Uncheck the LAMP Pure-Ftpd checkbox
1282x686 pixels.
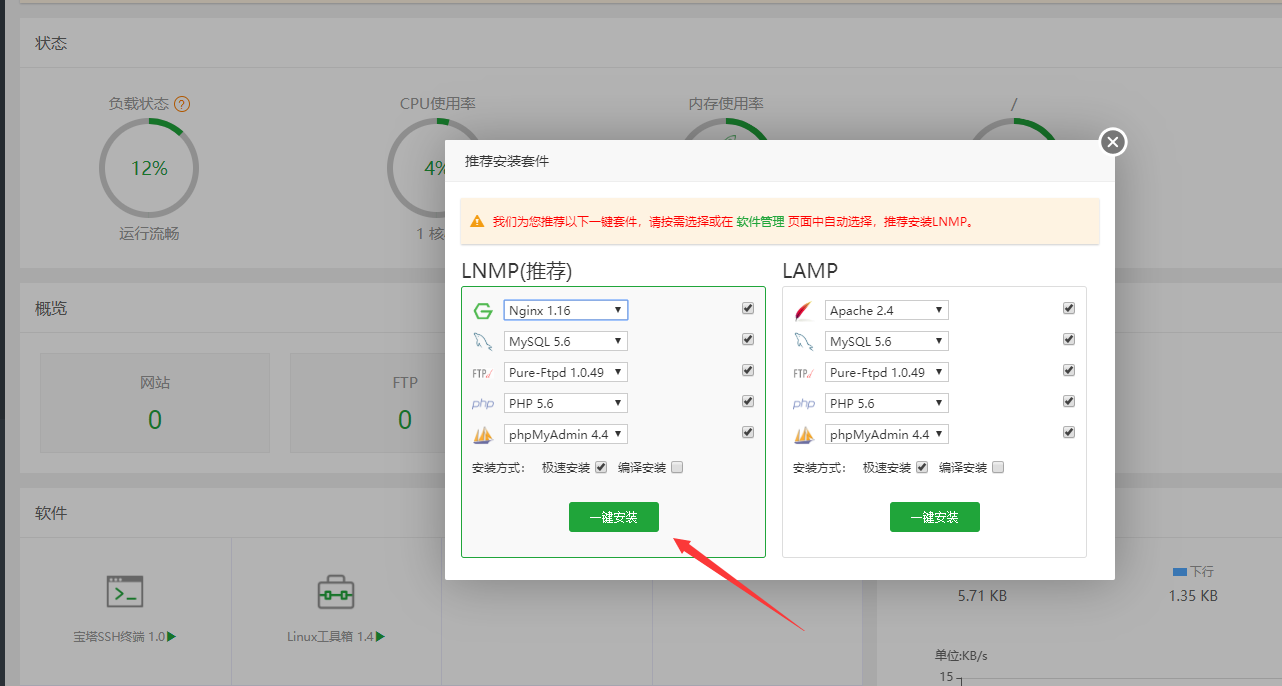pyautogui.click(x=1069, y=370)
